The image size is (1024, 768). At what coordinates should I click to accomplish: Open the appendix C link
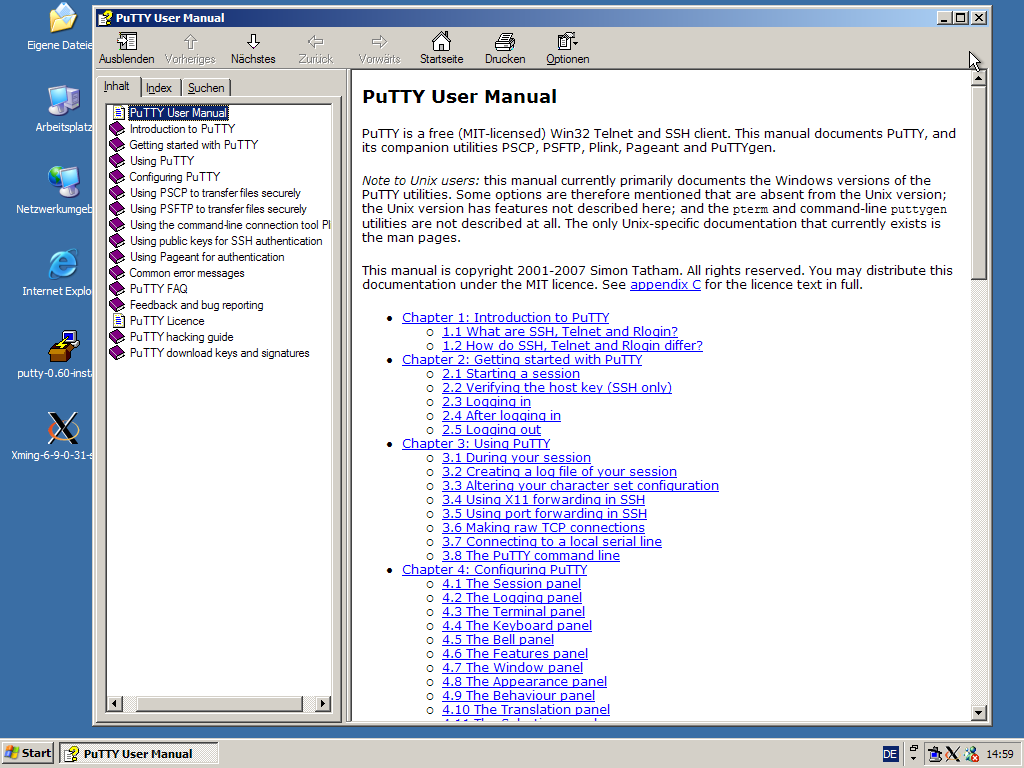(x=665, y=285)
